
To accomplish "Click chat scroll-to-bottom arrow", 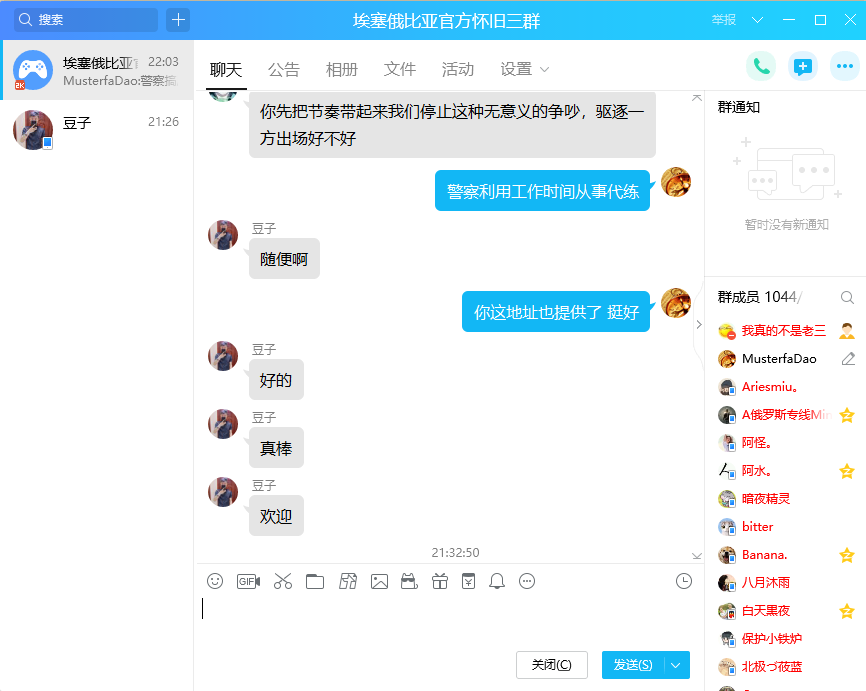I will click(697, 556).
